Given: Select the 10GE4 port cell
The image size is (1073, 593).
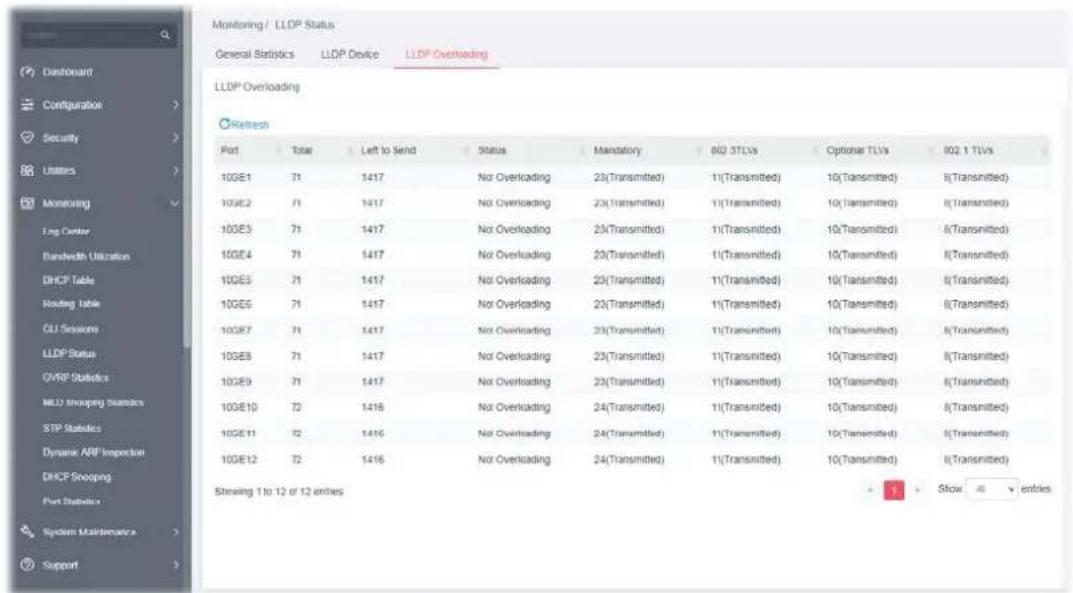Looking at the screenshot, I should tap(236, 254).
